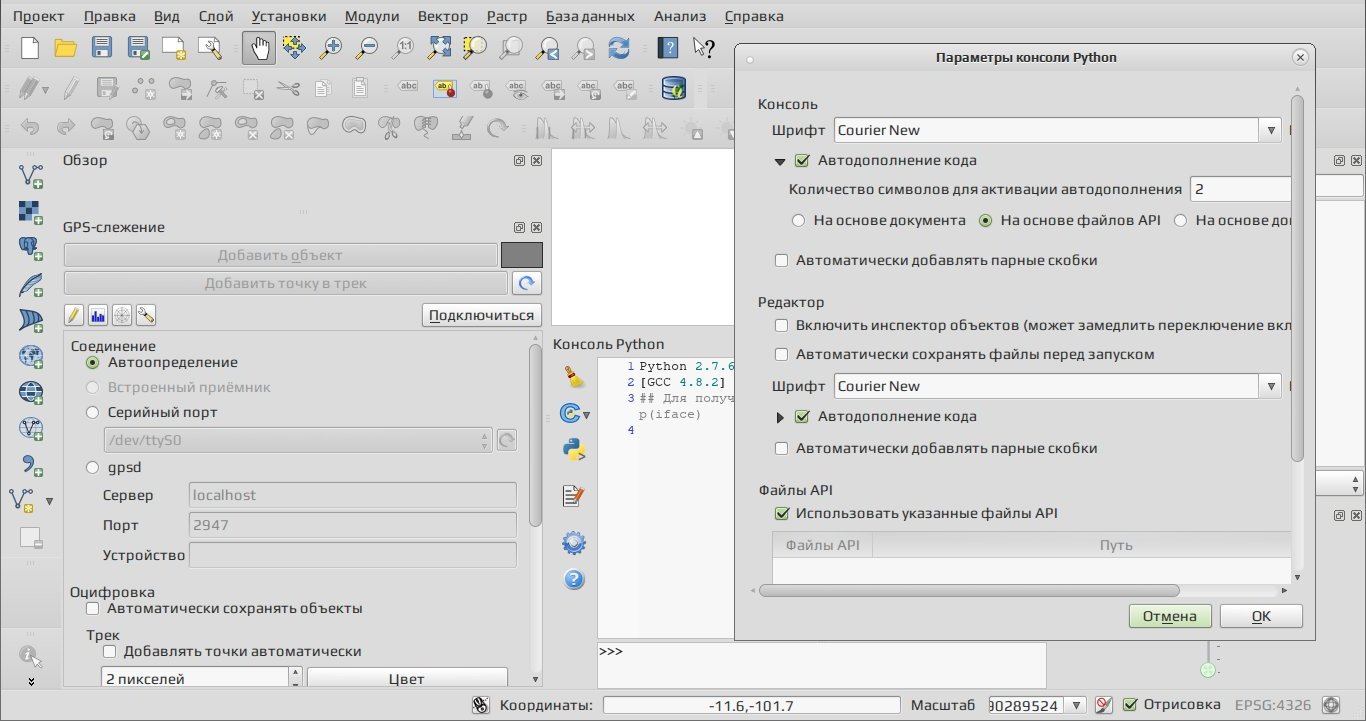Run command with the Python logo icon
1366x721 pixels.
574,449
